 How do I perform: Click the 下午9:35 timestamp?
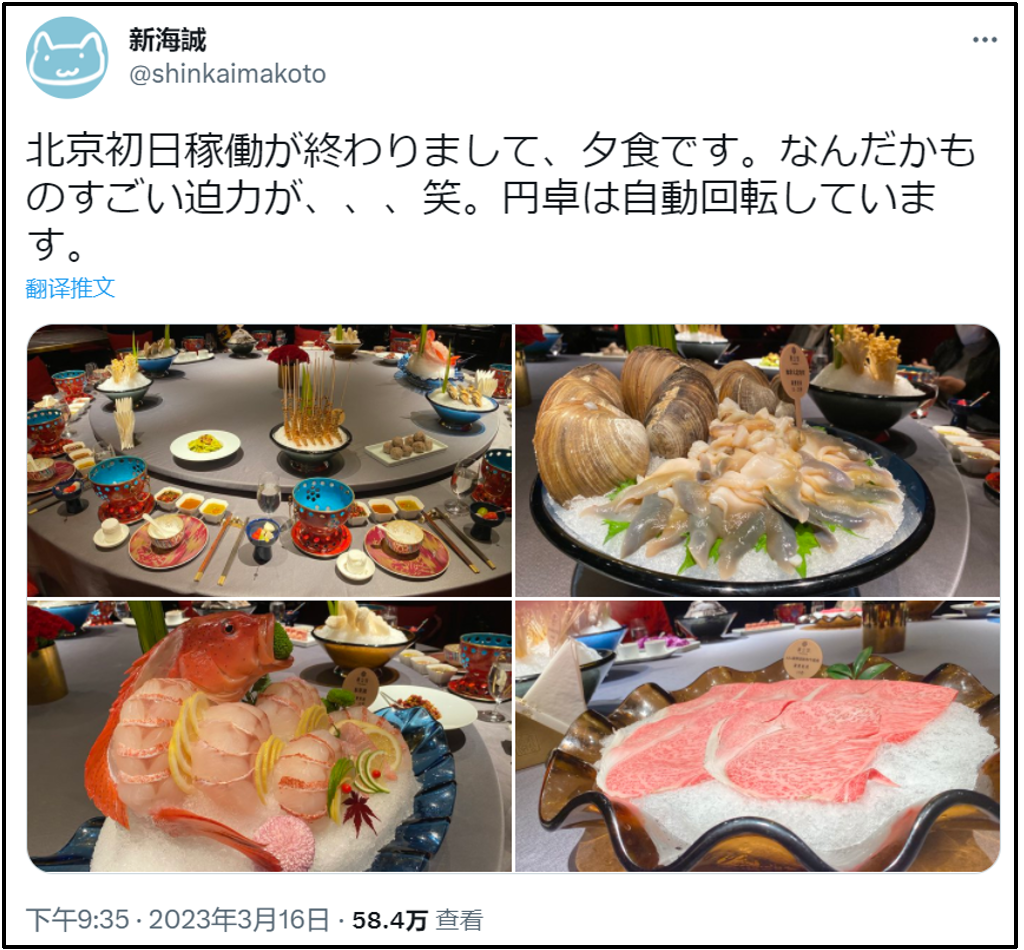[x=78, y=920]
